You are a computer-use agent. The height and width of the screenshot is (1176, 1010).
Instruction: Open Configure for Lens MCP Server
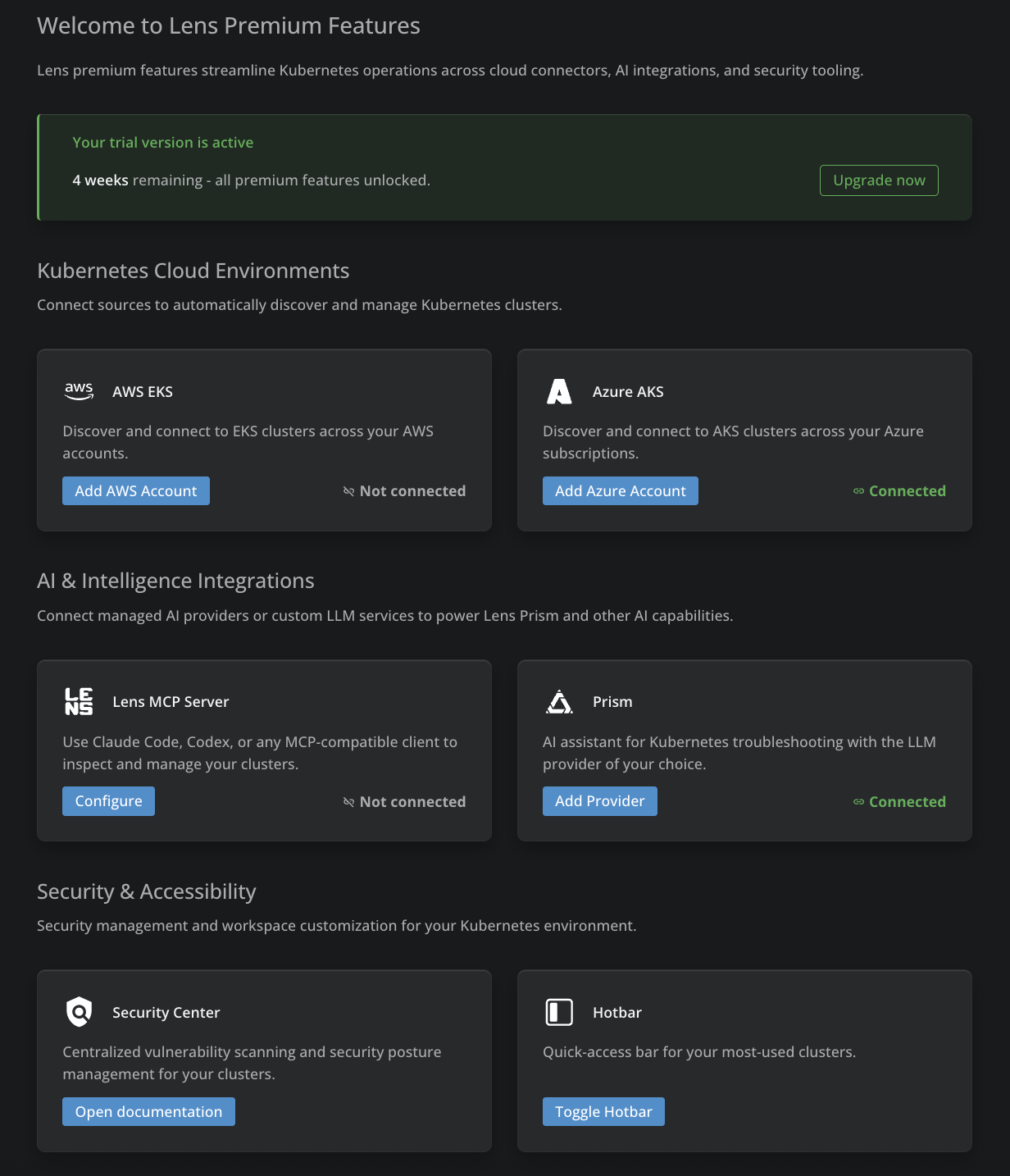(108, 801)
